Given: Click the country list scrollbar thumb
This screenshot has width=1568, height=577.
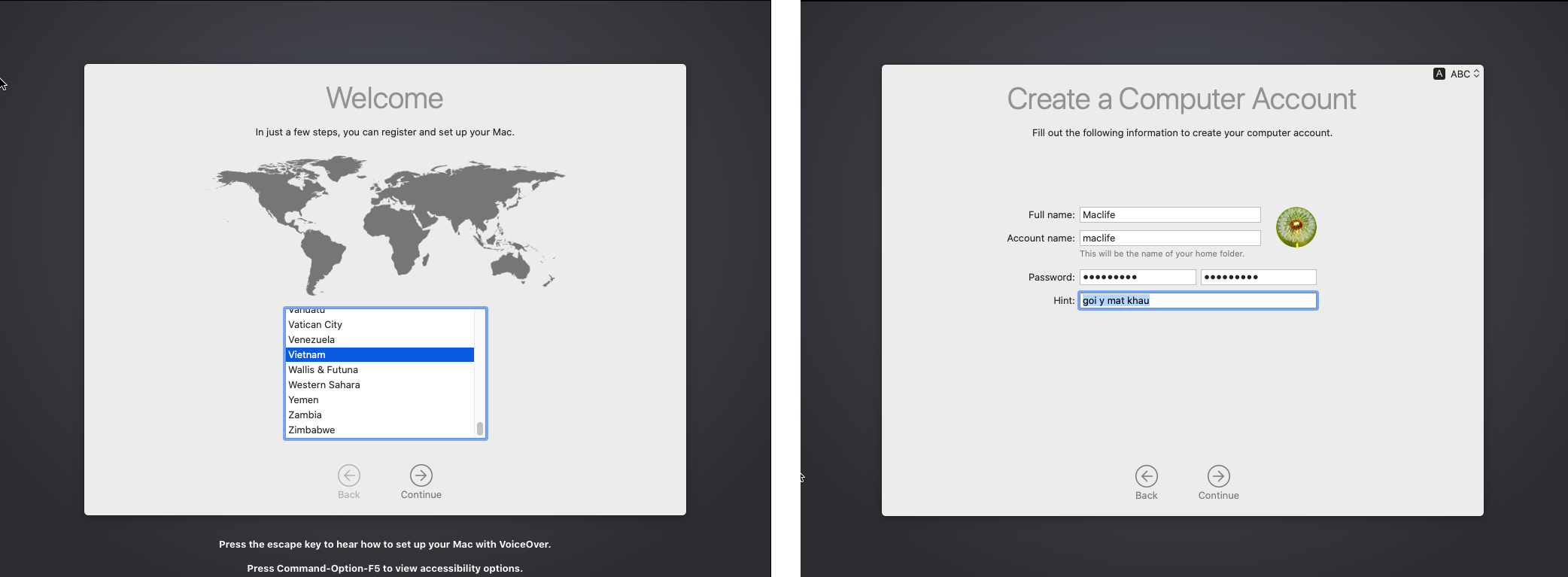Looking at the screenshot, I should click(480, 429).
